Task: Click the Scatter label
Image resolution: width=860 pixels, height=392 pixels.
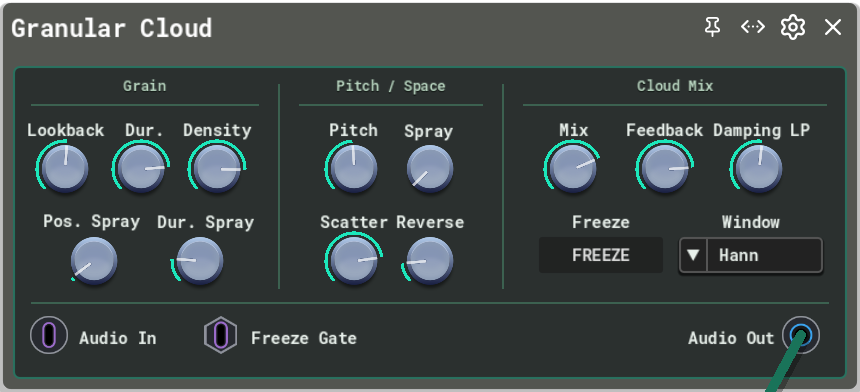Action: (x=354, y=222)
